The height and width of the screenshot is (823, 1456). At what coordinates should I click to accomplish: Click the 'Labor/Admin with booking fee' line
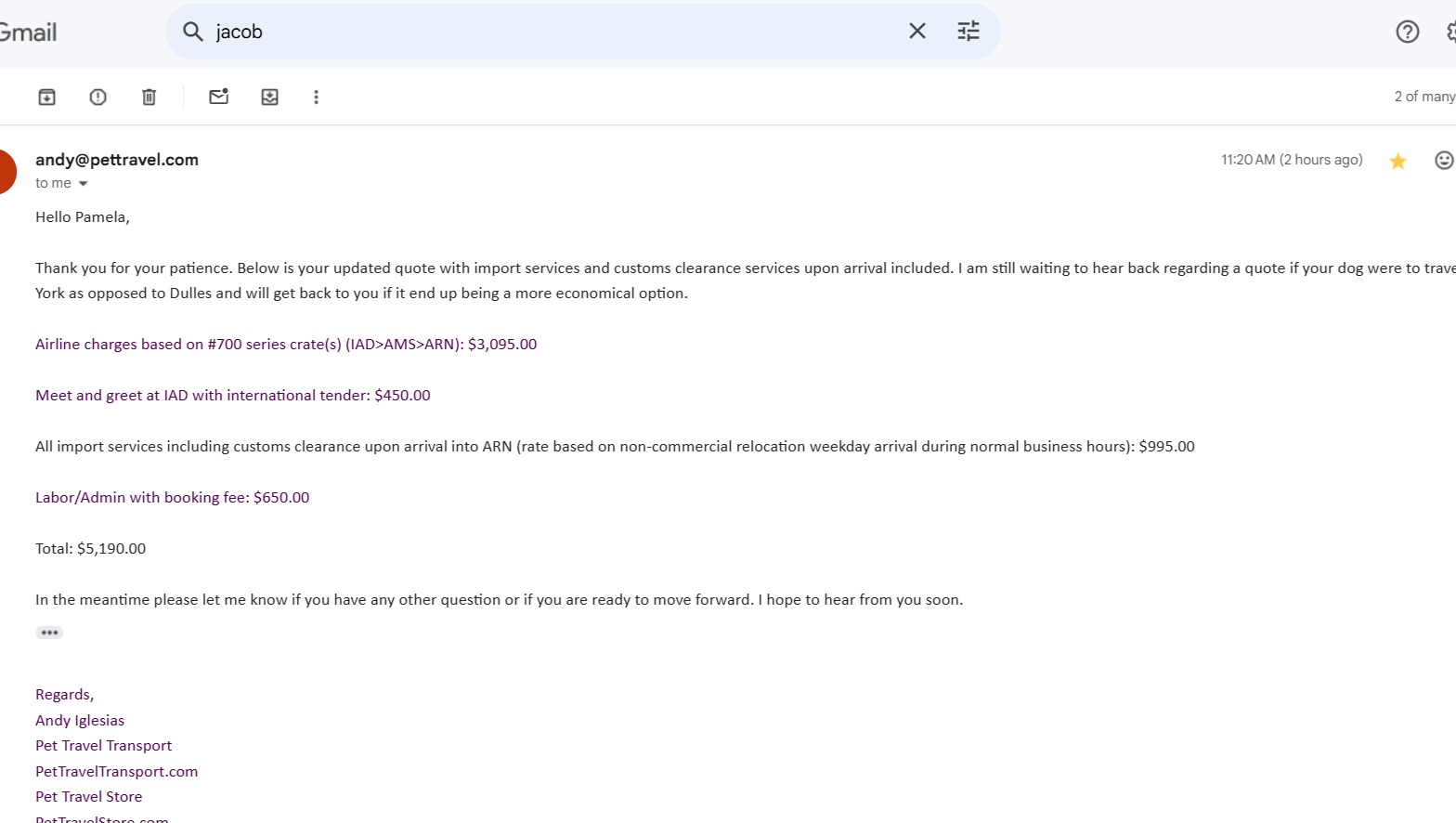173,498
